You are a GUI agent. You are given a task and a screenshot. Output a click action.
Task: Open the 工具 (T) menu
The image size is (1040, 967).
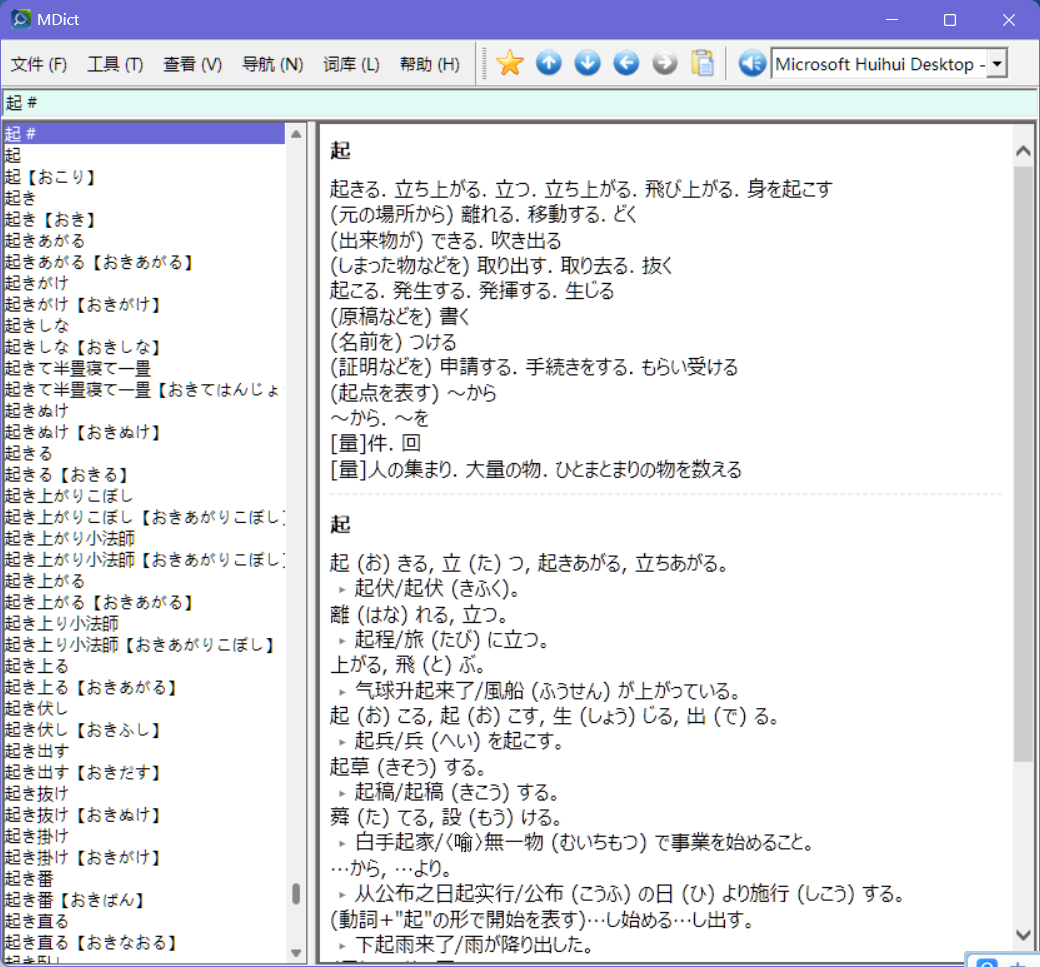(x=115, y=64)
